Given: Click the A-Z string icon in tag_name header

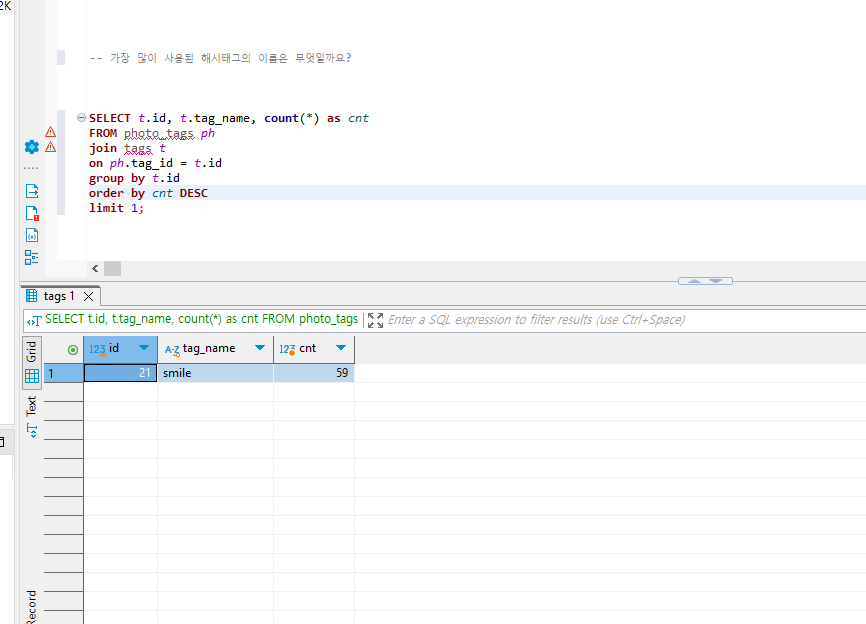Looking at the screenshot, I should (x=172, y=350).
